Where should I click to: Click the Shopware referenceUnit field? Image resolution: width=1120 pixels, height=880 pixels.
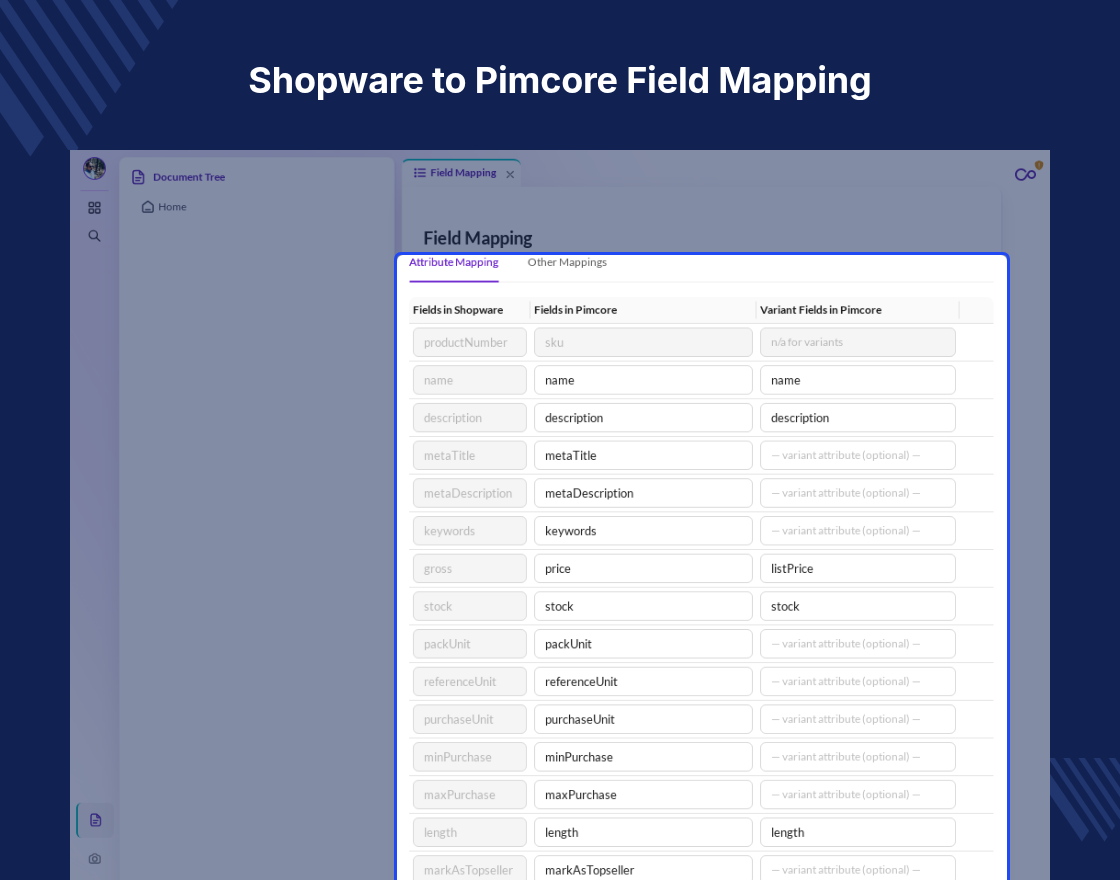[469, 682]
